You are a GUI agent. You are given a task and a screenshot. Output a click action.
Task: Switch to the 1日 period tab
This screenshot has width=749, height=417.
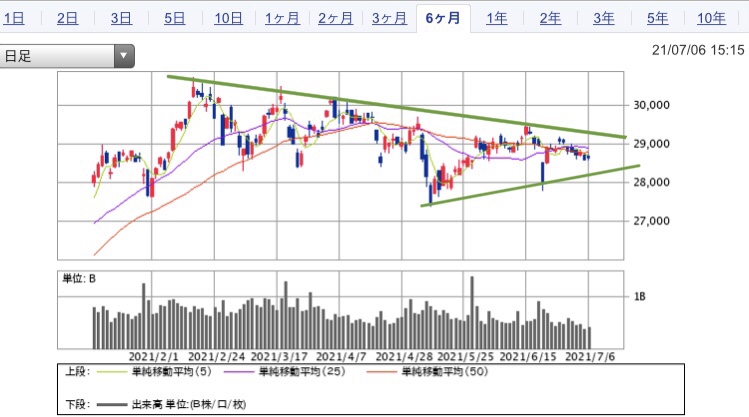(13, 19)
